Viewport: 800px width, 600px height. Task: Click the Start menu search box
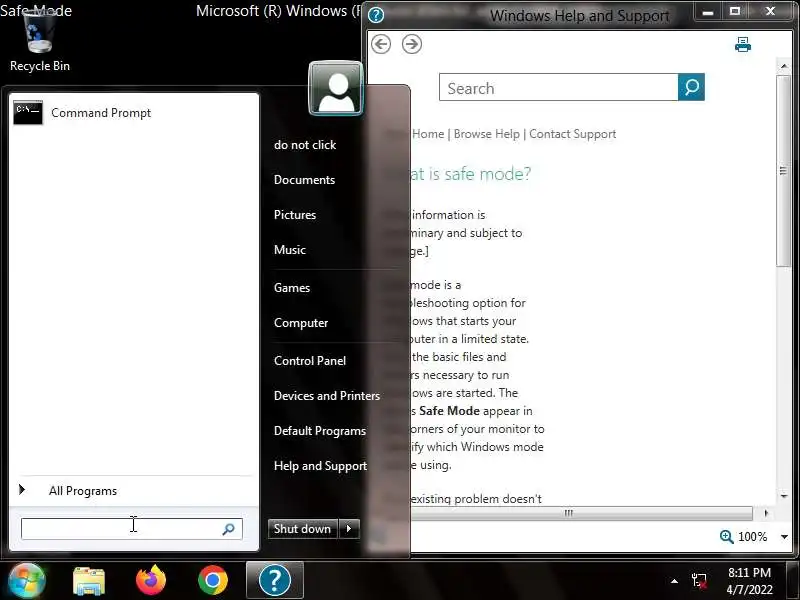132,529
